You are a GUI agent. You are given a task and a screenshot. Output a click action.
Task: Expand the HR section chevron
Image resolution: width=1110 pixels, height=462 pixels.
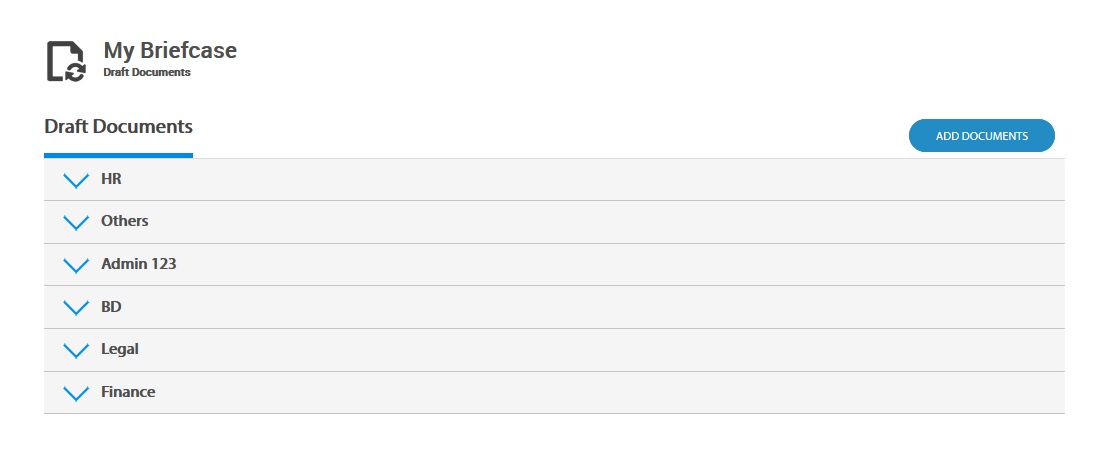(76, 180)
